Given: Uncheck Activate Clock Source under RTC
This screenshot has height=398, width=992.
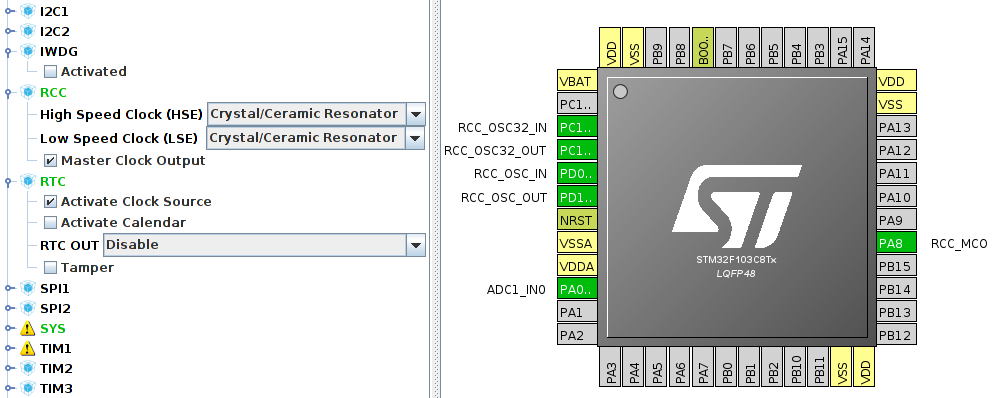Looking at the screenshot, I should 50,202.
